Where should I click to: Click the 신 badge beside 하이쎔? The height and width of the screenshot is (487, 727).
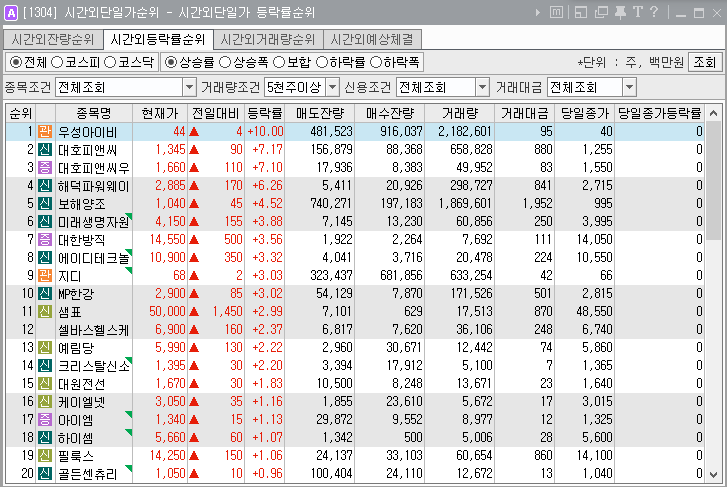(45, 437)
